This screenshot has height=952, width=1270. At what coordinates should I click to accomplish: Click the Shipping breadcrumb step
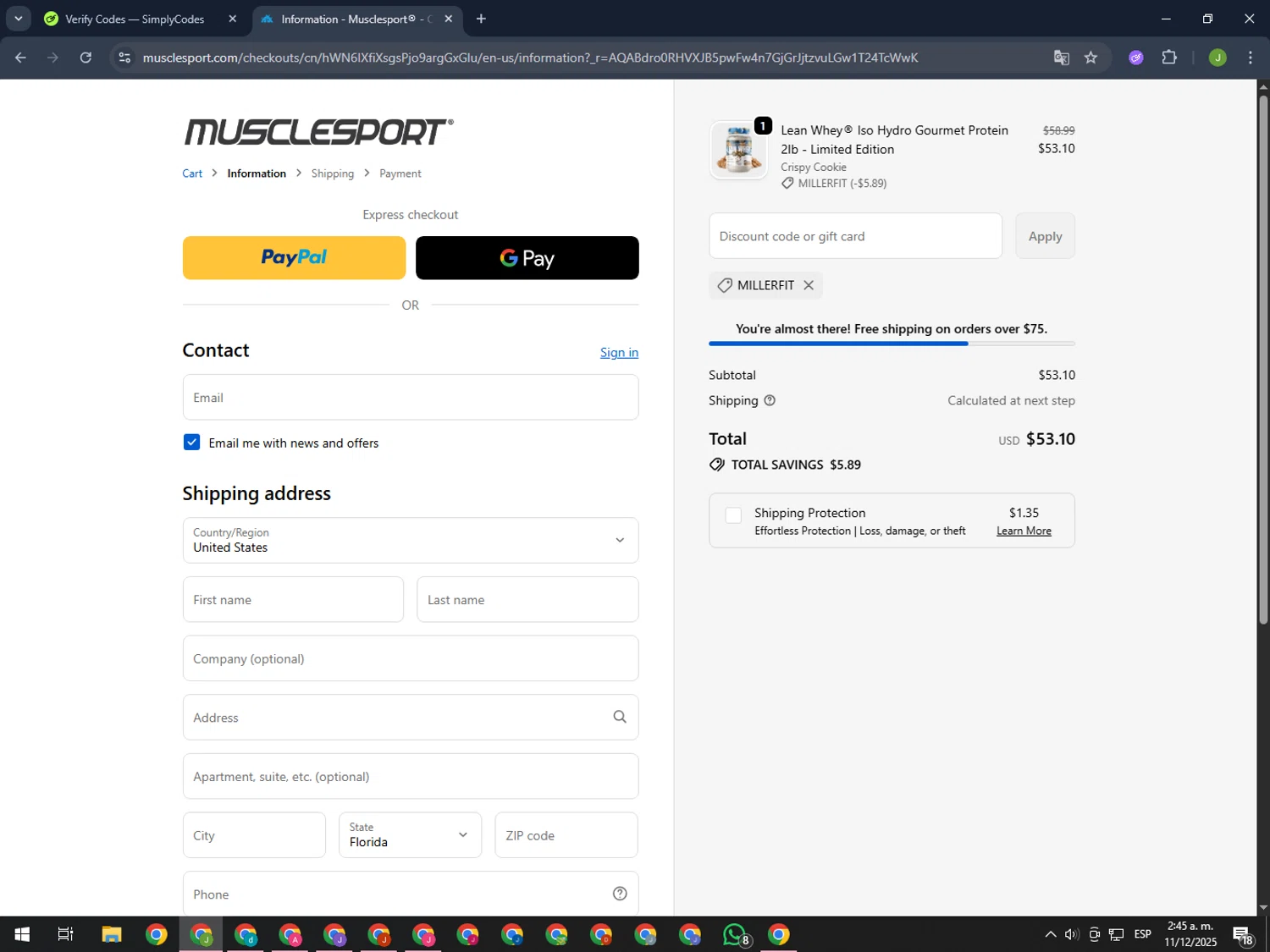point(333,173)
